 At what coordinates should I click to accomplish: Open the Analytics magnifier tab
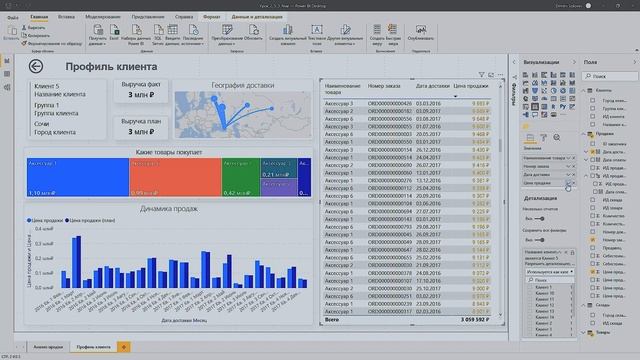point(557,138)
